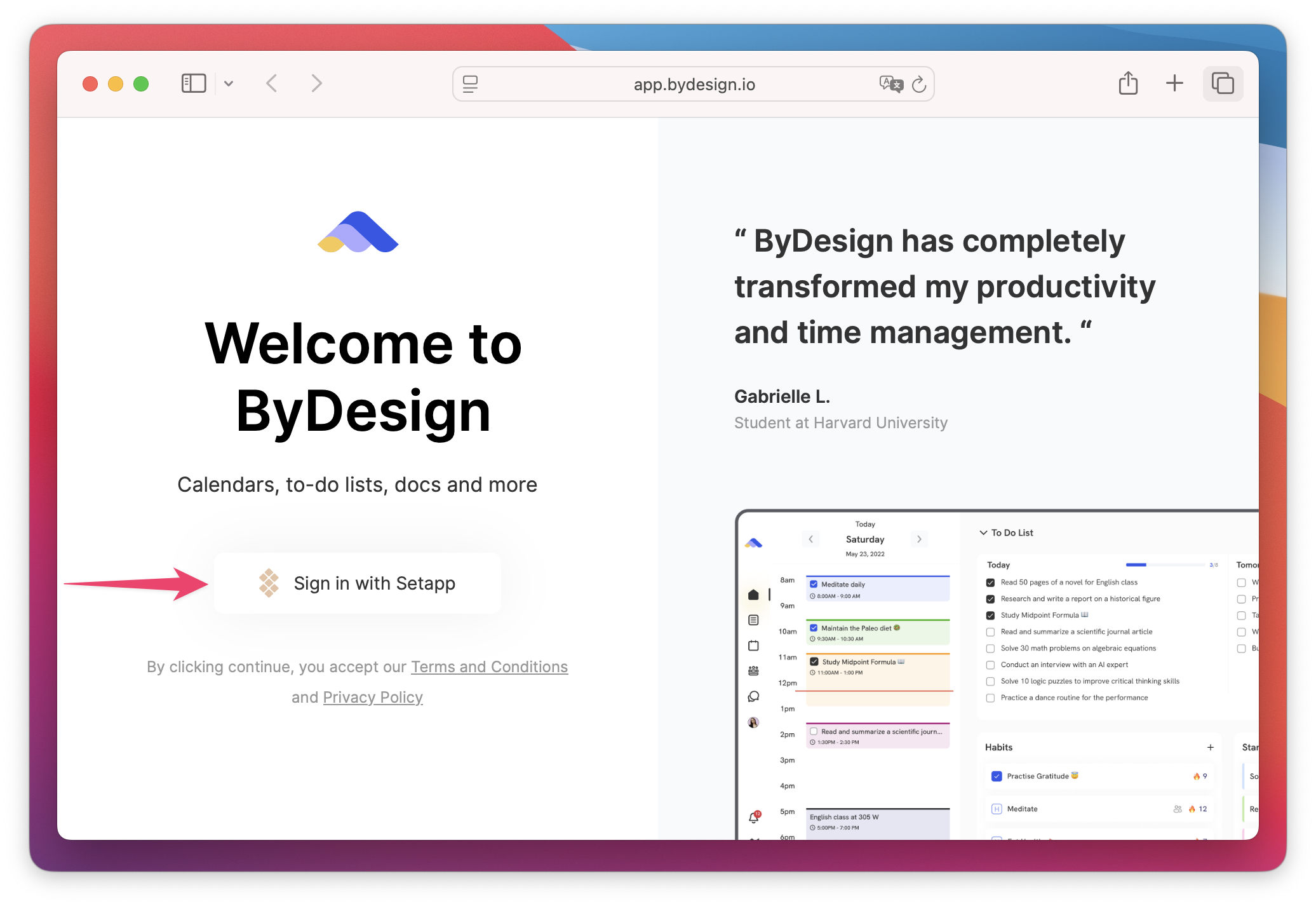Open the calendar icon in preview sidebar
1316x906 pixels.
[753, 646]
